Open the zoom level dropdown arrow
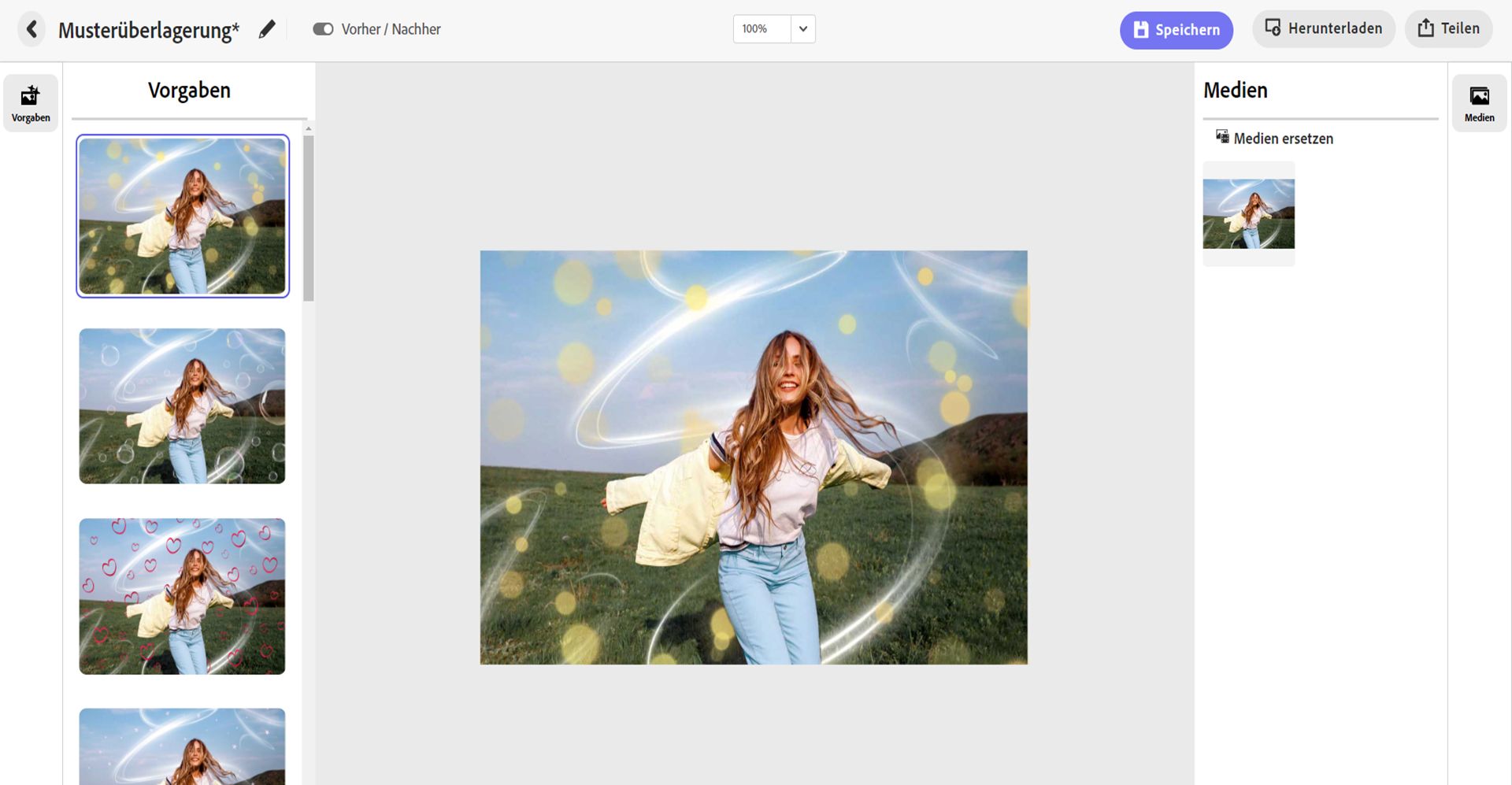The image size is (1512, 785). [x=803, y=29]
